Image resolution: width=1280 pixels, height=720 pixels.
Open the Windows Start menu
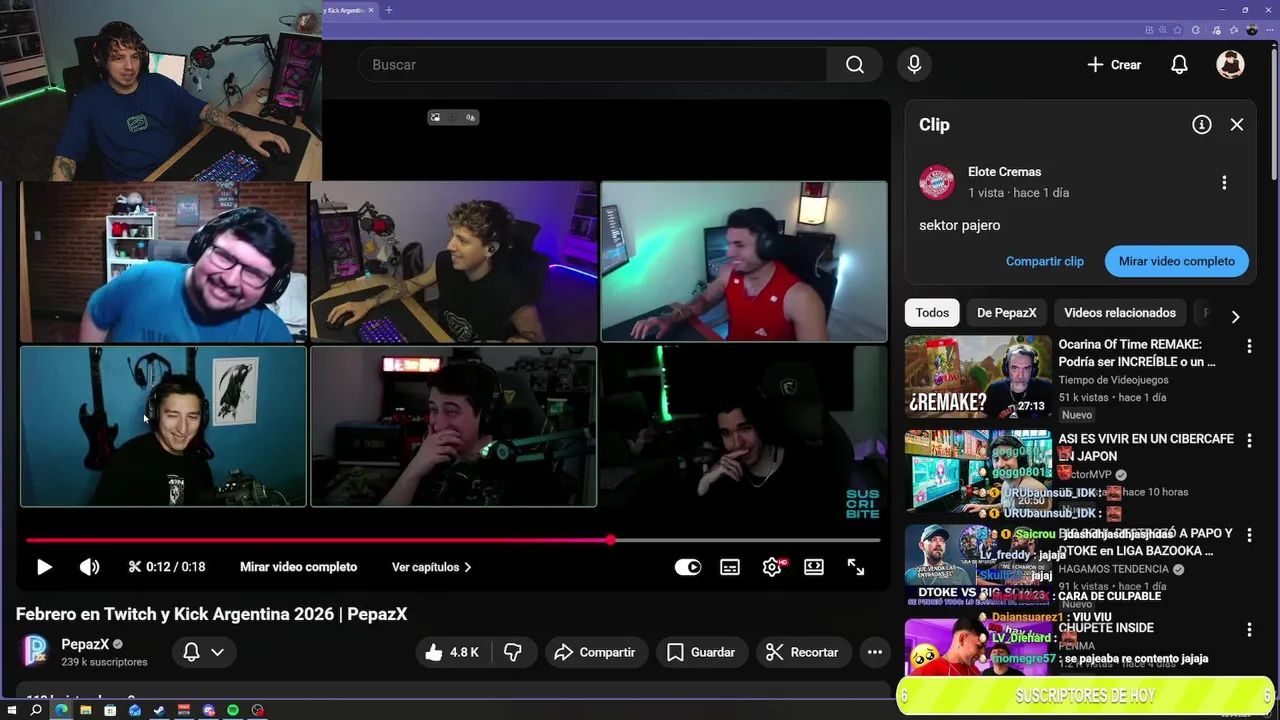pyautogui.click(x=12, y=710)
